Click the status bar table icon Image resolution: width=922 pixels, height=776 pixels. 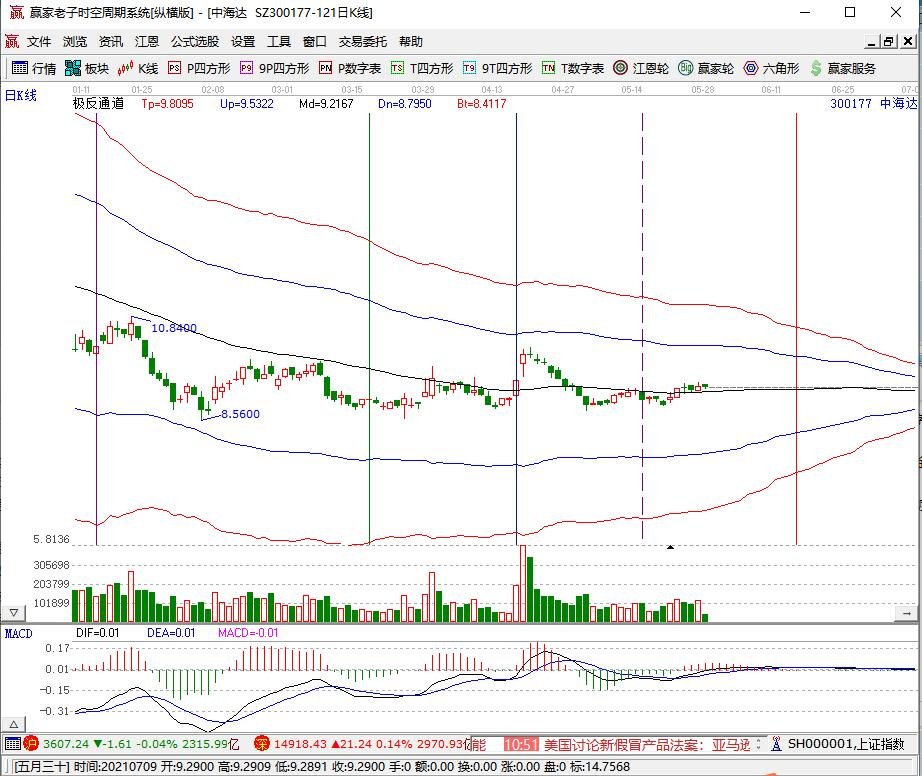click(13, 744)
